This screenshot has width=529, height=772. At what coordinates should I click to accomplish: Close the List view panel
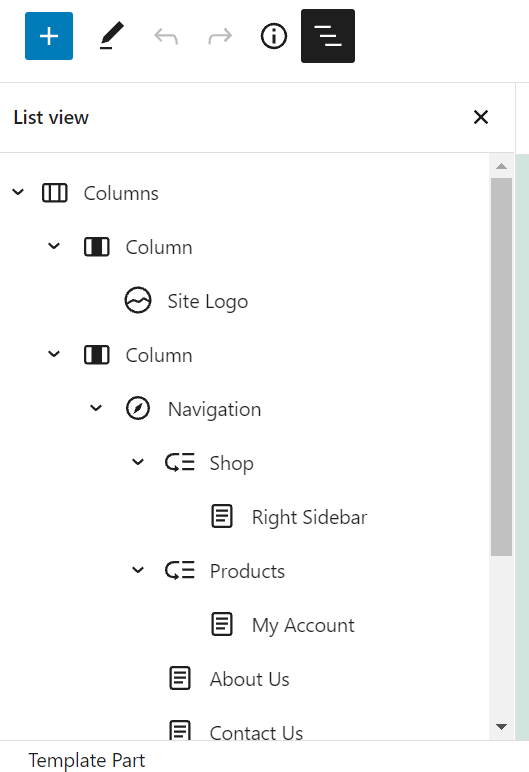[x=481, y=117]
